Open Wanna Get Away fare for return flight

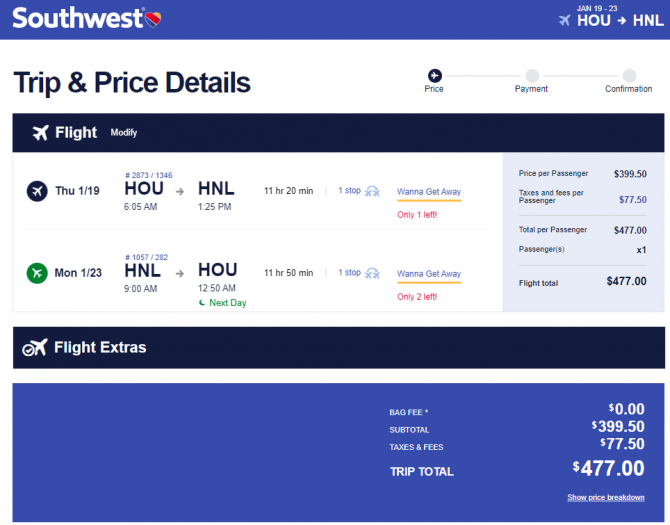[x=429, y=274]
